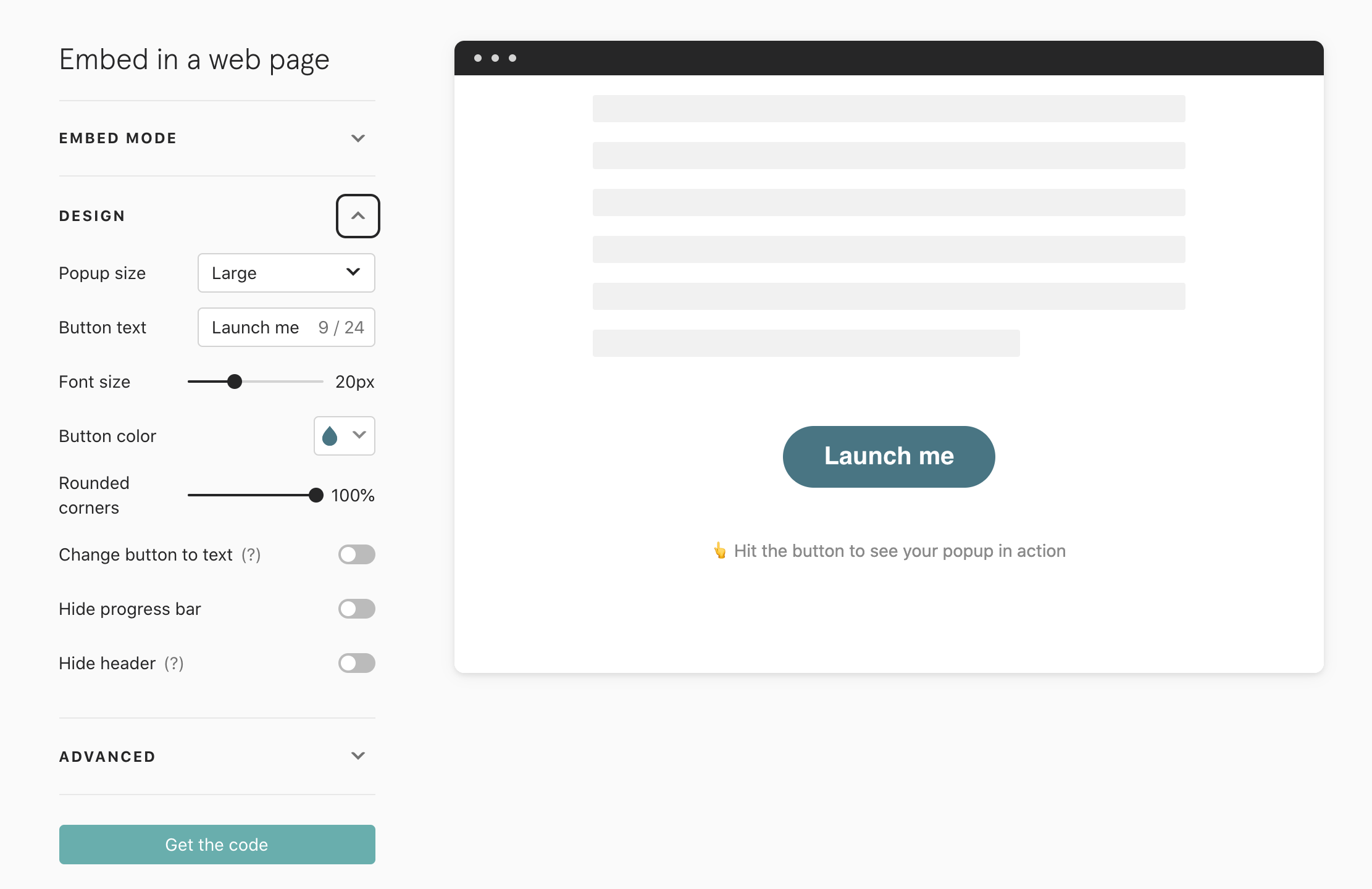Viewport: 1372px width, 889px height.
Task: Toggle Change button to text switch
Action: pyautogui.click(x=357, y=554)
